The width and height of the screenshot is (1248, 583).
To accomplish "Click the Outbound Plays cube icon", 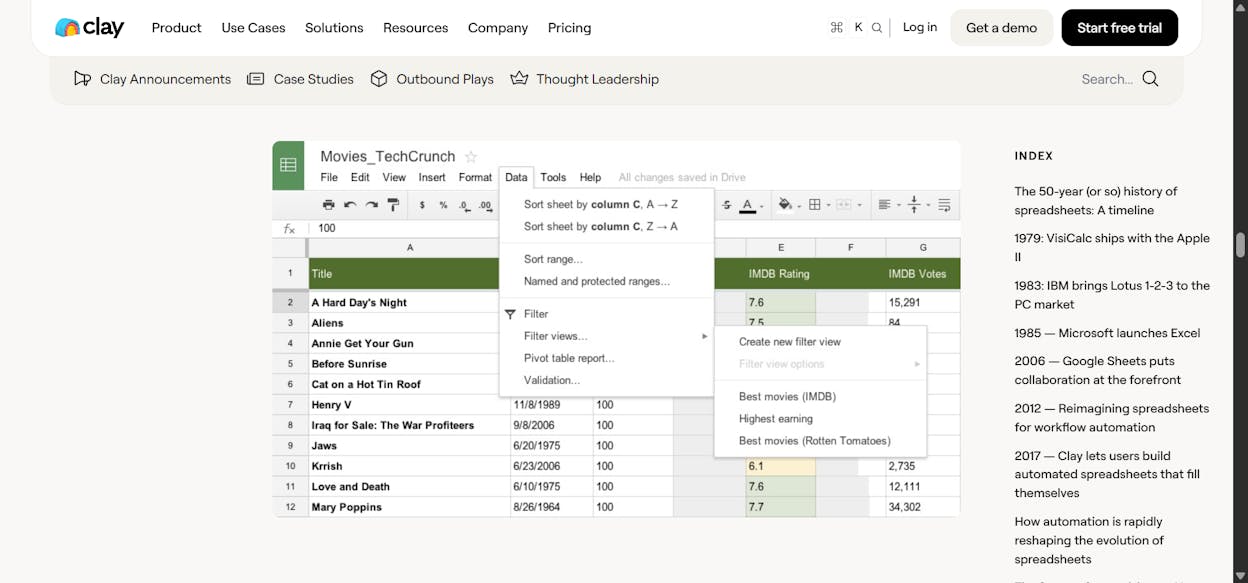I will [379, 79].
